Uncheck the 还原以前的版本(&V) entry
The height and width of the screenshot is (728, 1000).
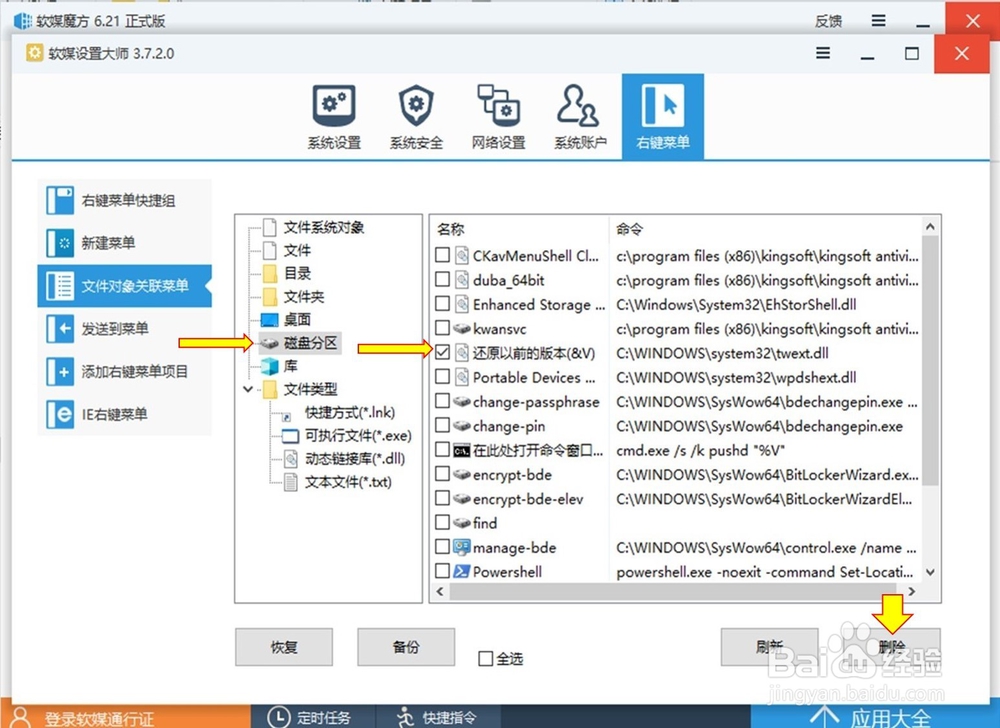[441, 351]
